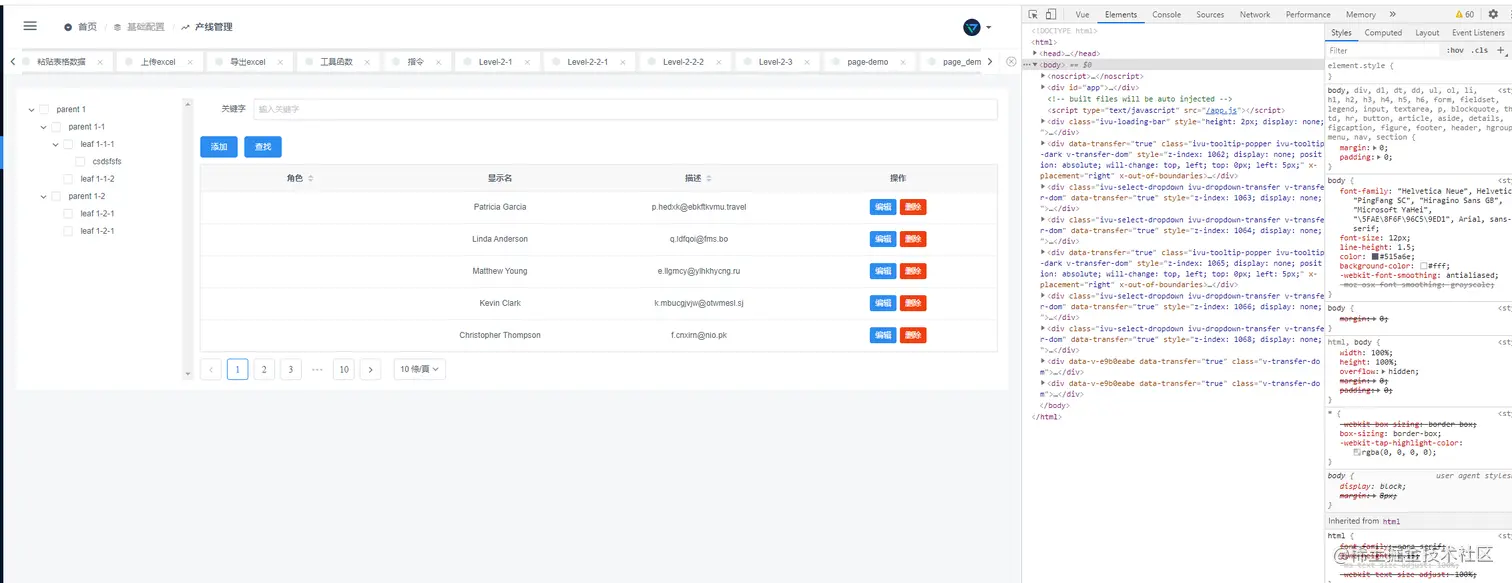Toggle the DevTools device toolbar icon
This screenshot has height=583, width=1512.
1051,14
